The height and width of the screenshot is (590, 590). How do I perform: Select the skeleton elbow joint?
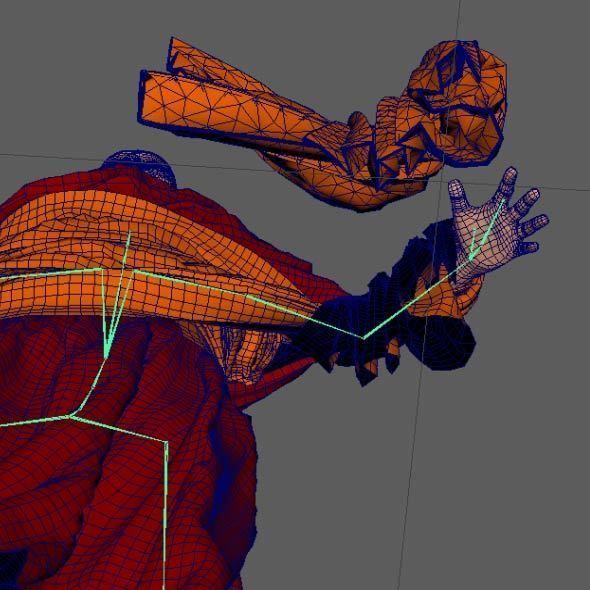(363, 338)
